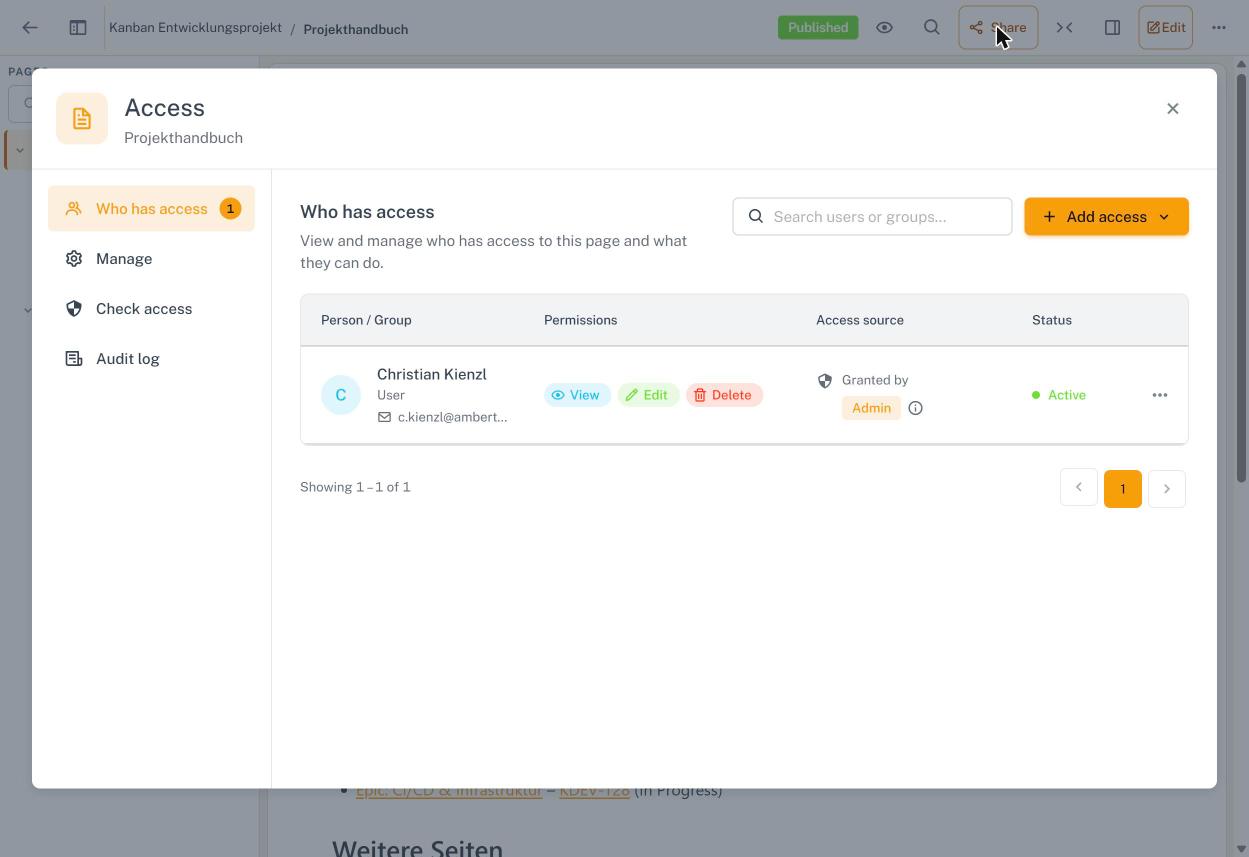Click the Showing 1–1 of 1 text
Screen dimensions: 1249x857
coord(355,487)
